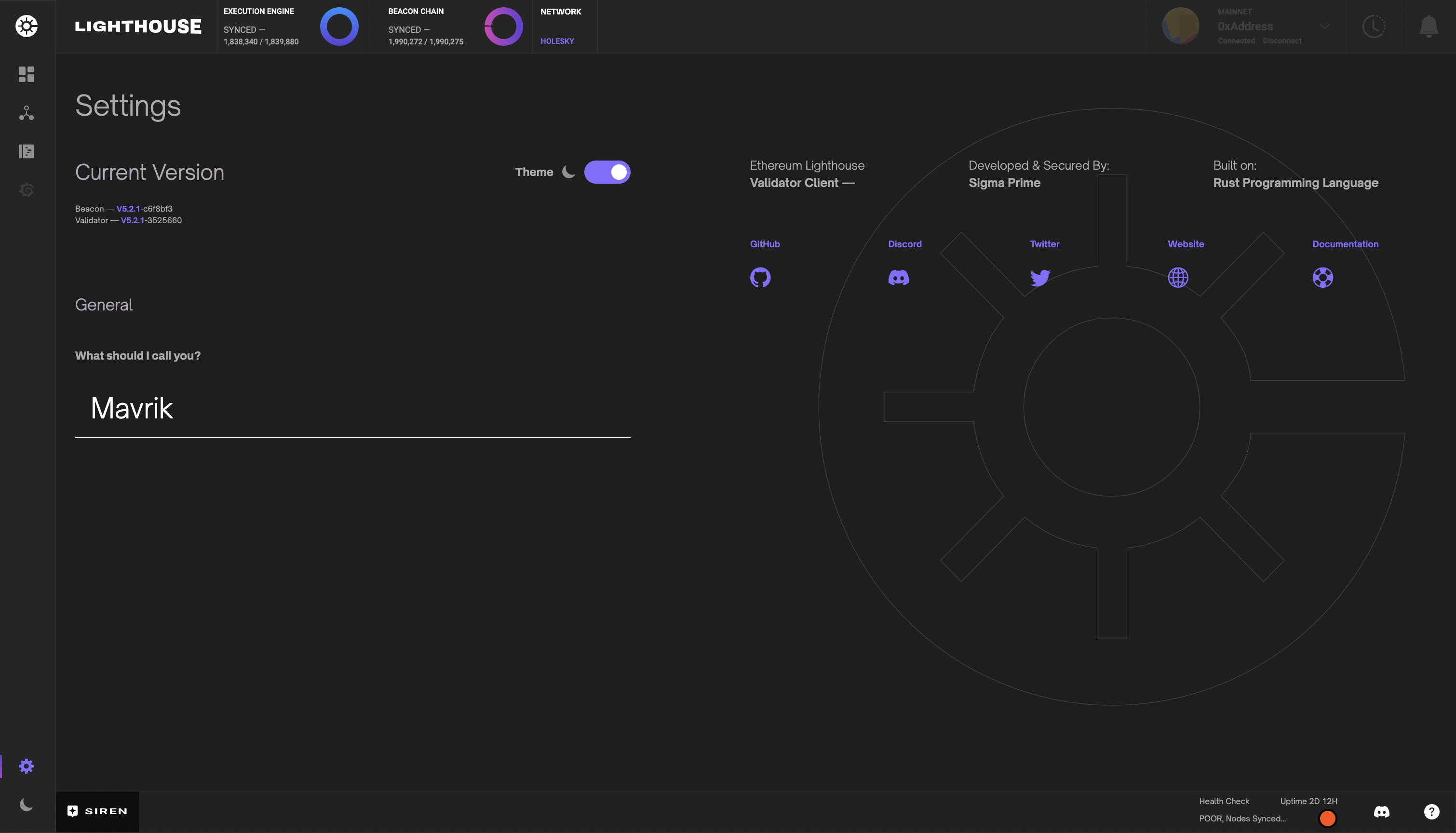1456x833 pixels.
Task: Select the Settings gear in sidebar
Action: [x=27, y=766]
